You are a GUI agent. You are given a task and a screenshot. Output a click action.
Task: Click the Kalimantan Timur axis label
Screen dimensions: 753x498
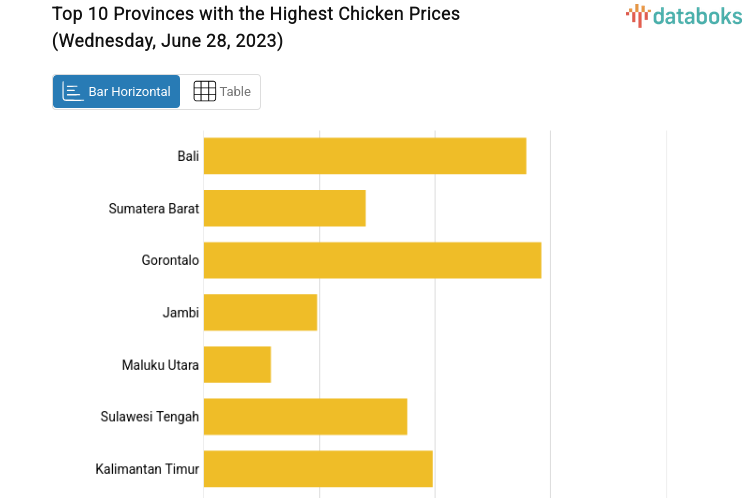click(147, 468)
